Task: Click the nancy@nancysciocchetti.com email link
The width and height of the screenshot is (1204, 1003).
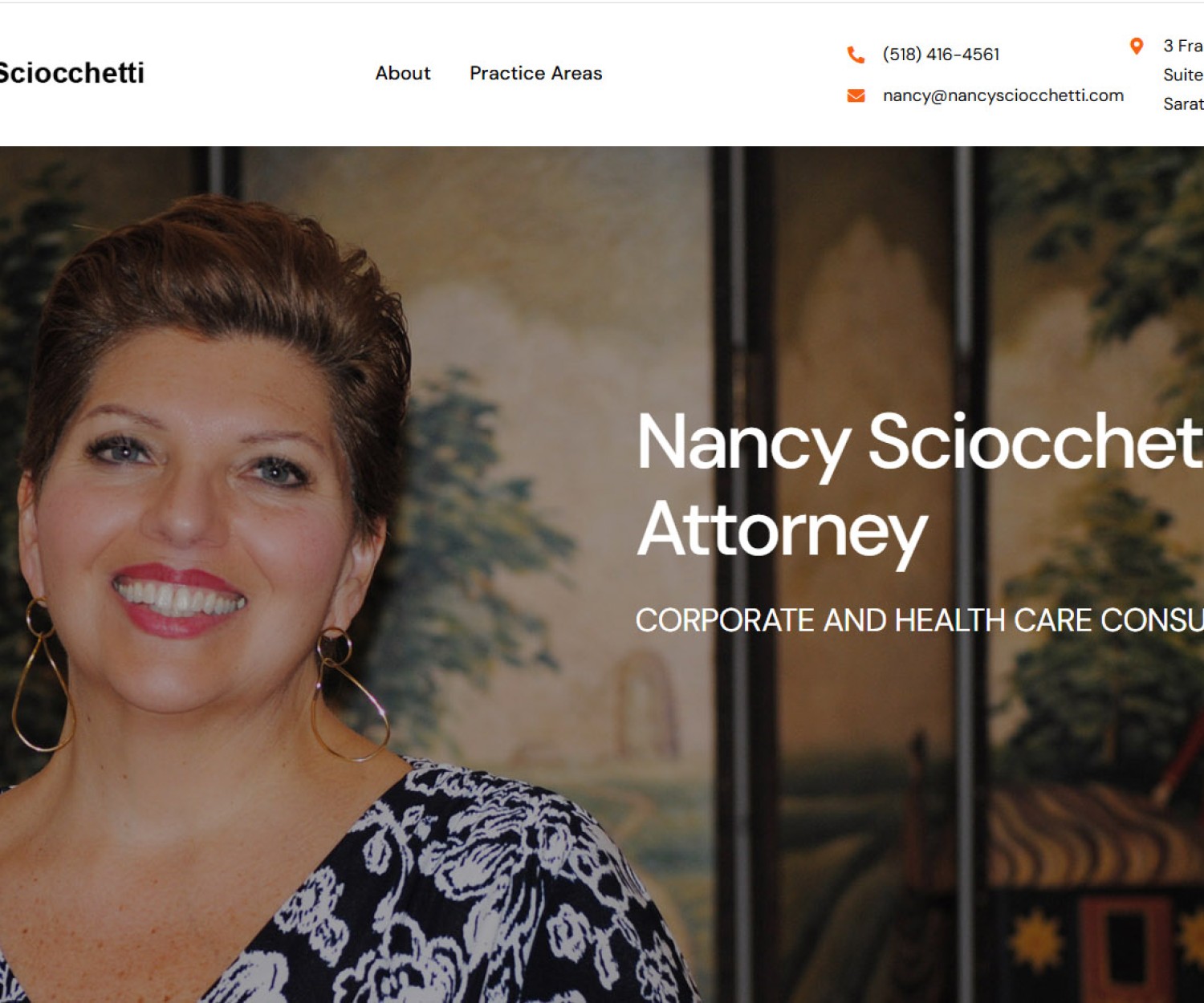Action: point(1003,95)
